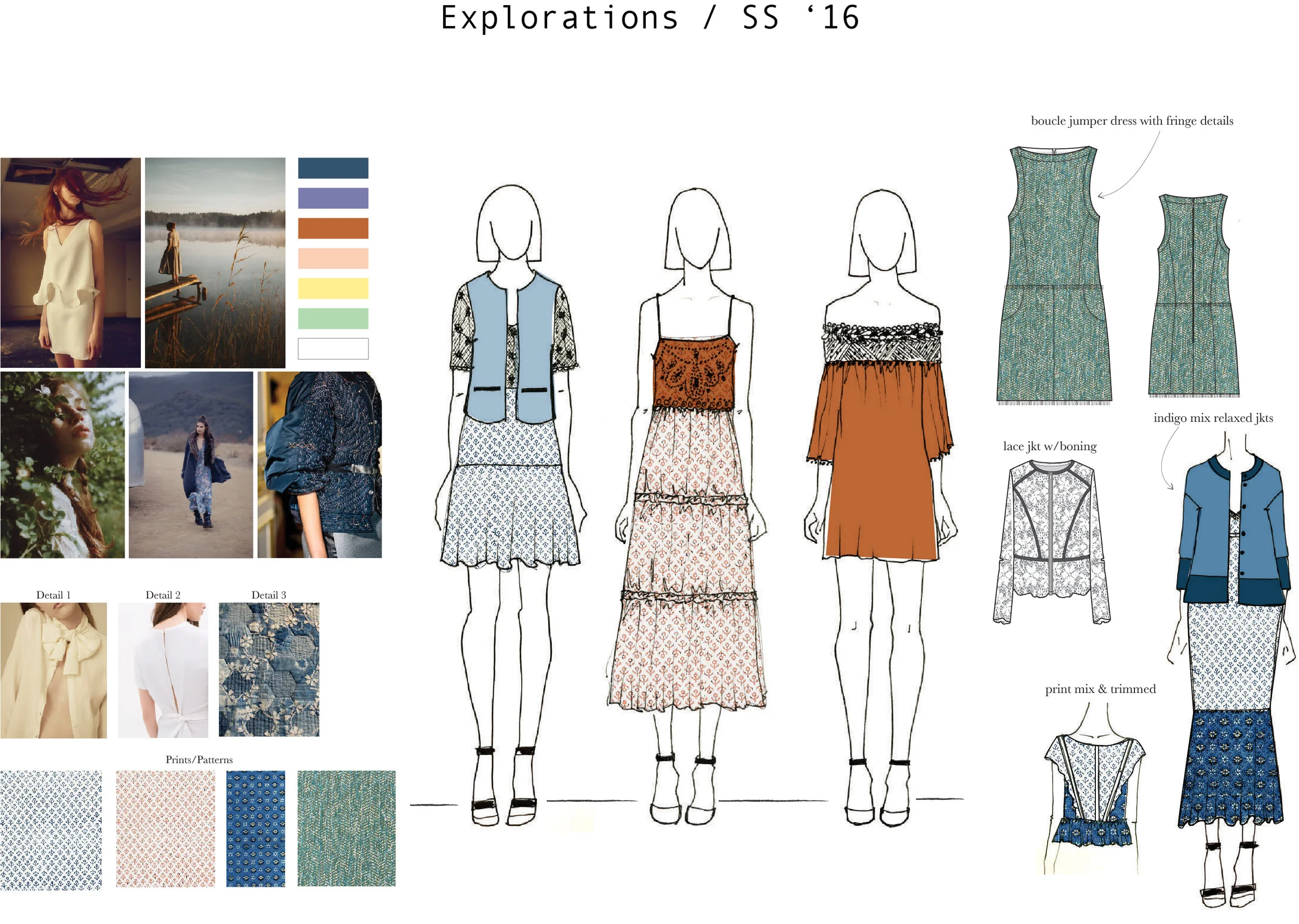Open the misty lake dock photograph
The image size is (1299, 924).
point(215,262)
